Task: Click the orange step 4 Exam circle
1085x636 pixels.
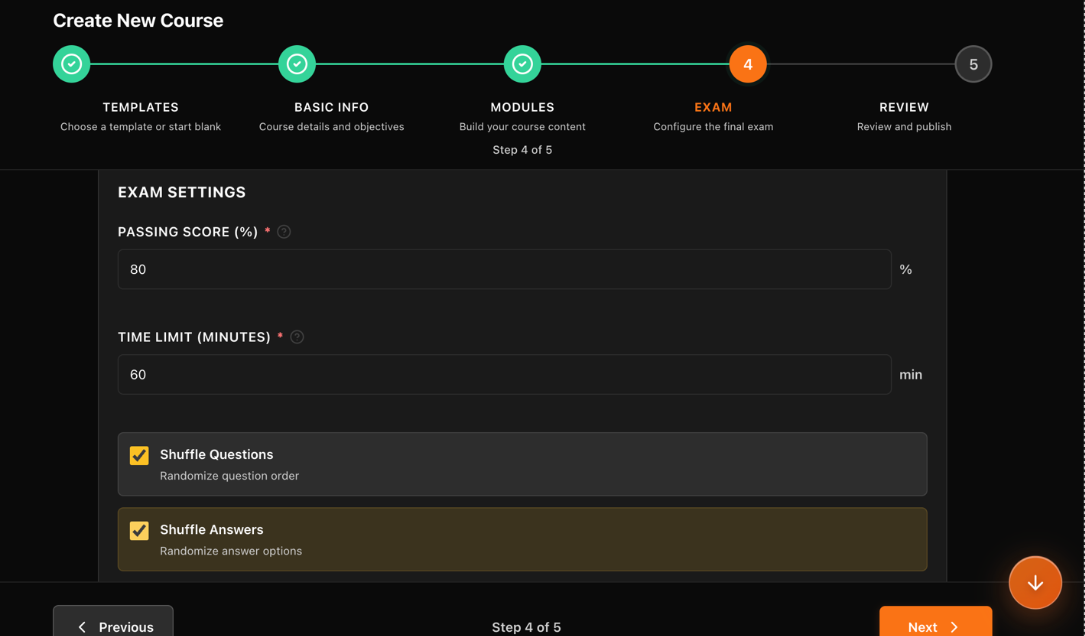Action: 748,64
